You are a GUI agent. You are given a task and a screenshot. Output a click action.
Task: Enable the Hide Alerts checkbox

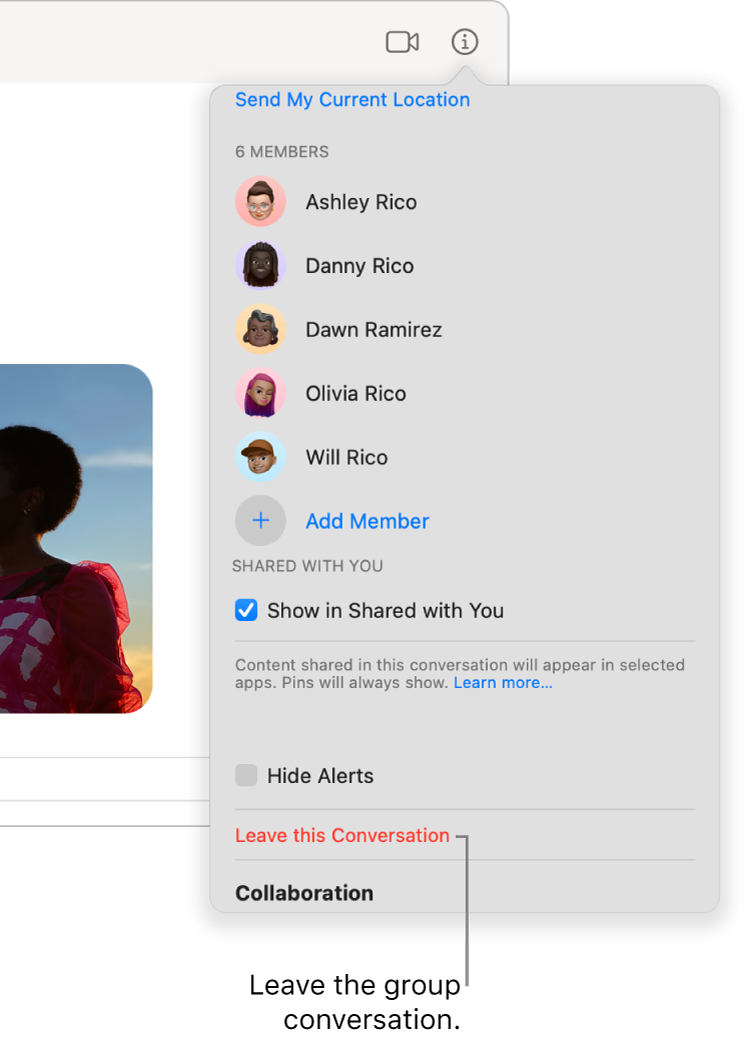coord(246,775)
